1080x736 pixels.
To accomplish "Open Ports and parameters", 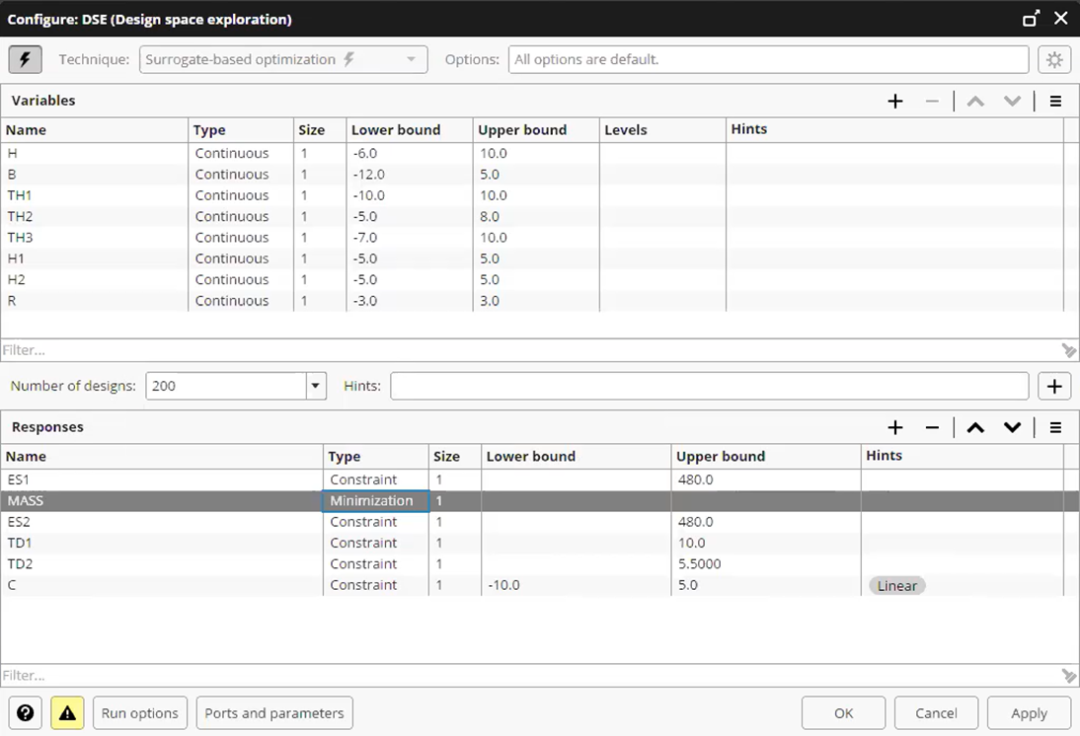I will point(274,713).
